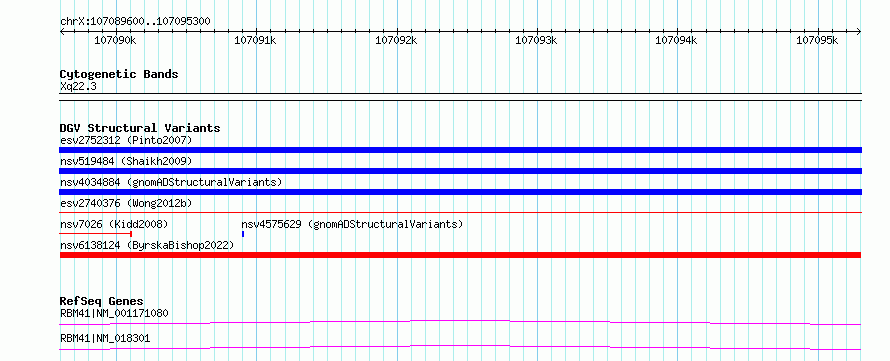Open the nsv7026 (Kidd2008) variant label
The height and width of the screenshot is (361, 890).
pyautogui.click(x=114, y=224)
